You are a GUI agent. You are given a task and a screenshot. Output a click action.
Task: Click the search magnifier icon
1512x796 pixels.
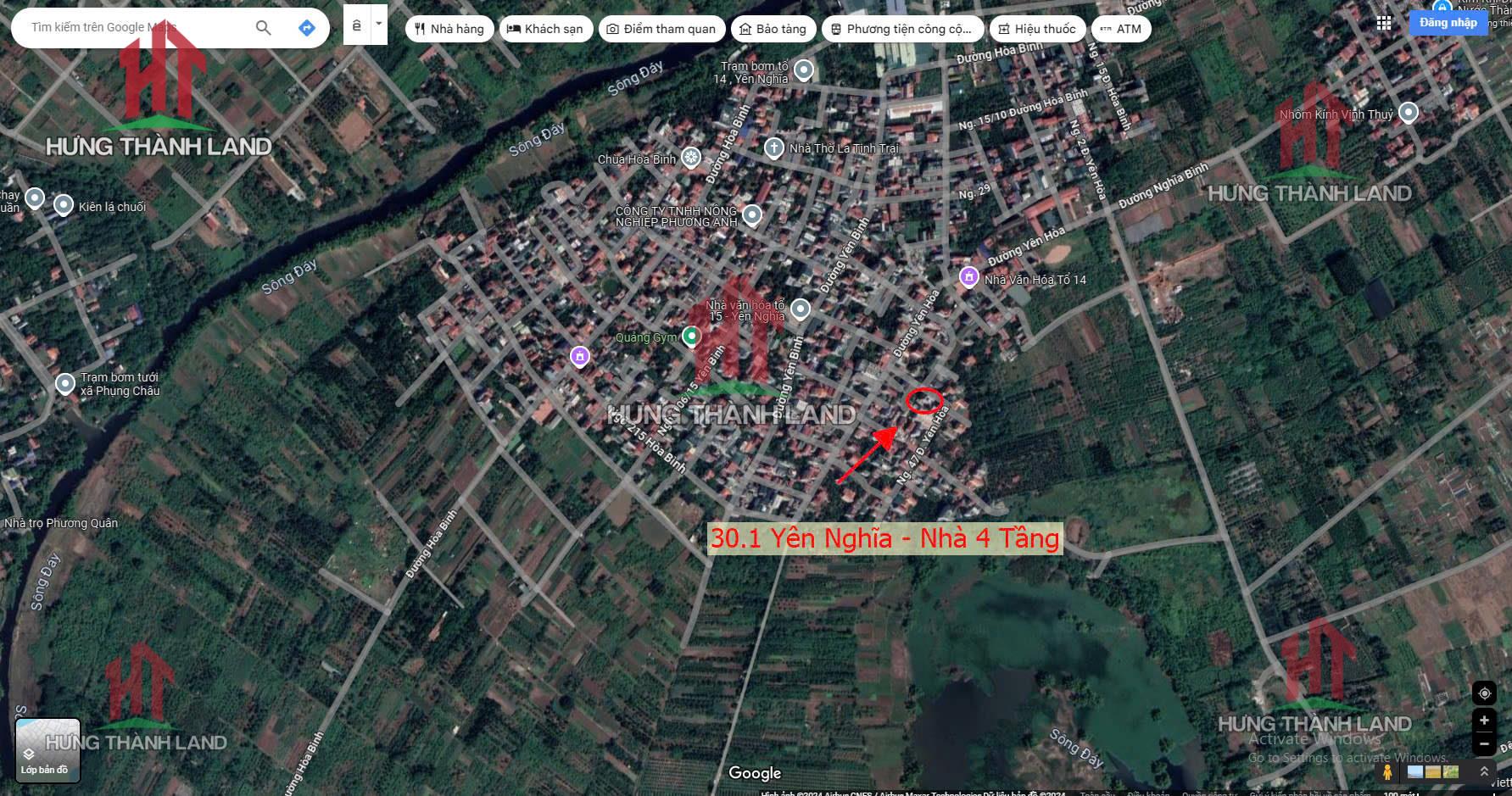[x=264, y=28]
